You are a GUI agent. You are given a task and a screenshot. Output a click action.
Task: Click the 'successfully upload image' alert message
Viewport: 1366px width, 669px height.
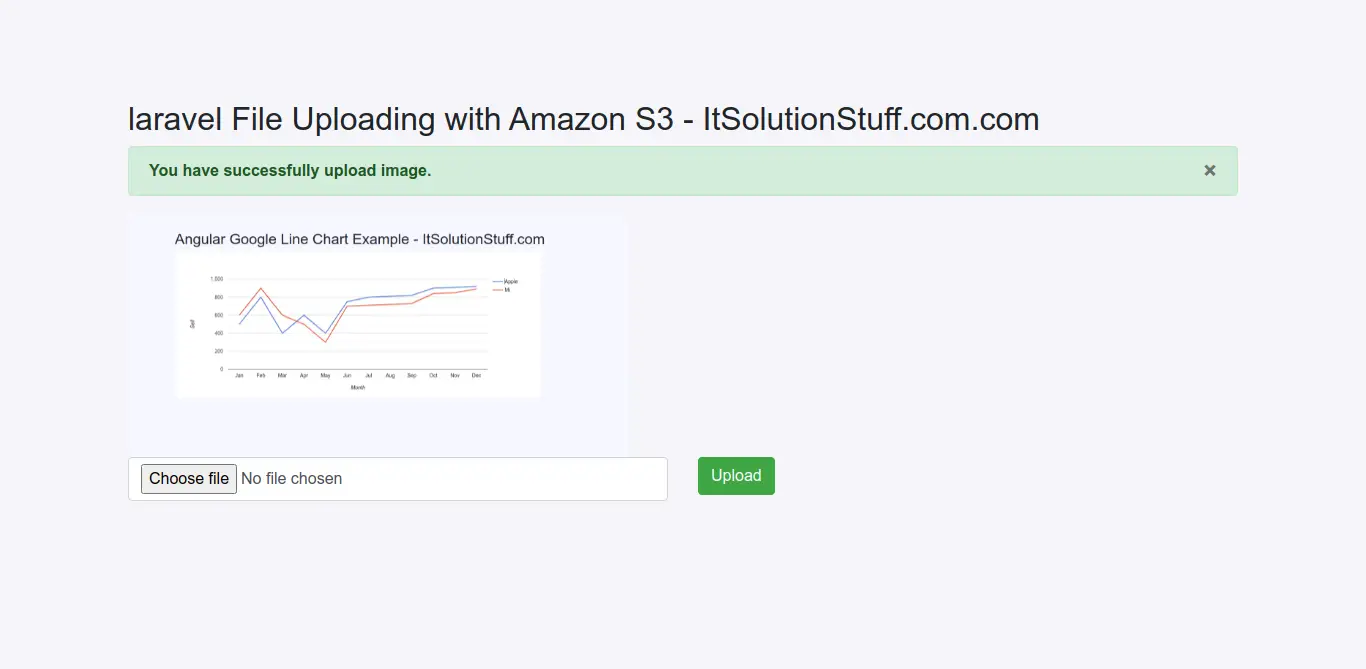(290, 171)
